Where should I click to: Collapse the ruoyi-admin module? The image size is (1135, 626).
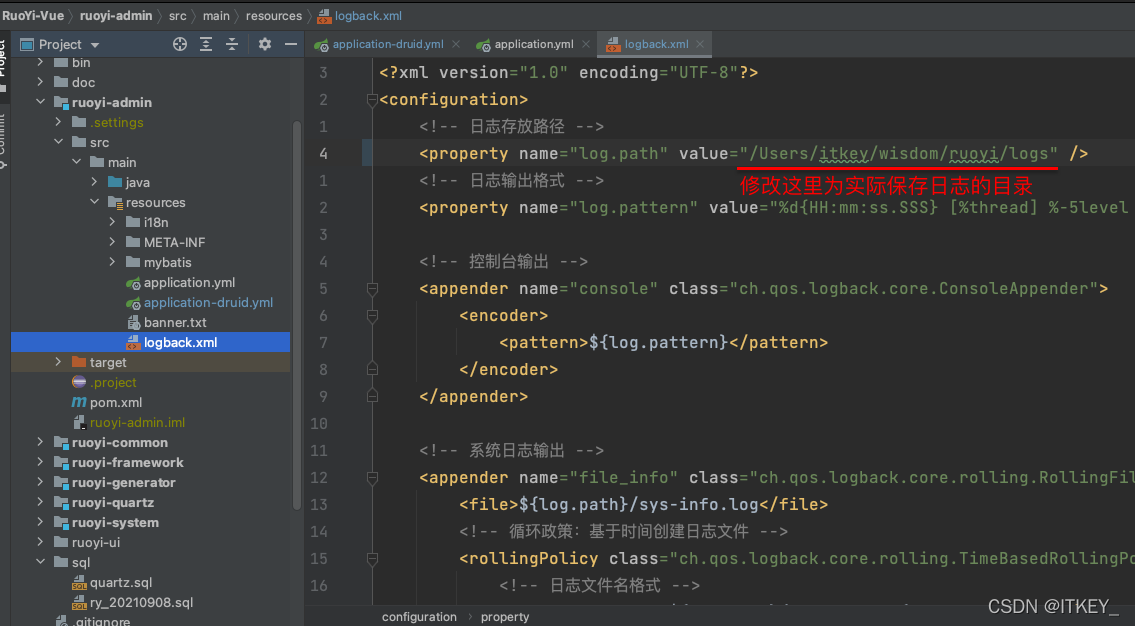tap(41, 102)
